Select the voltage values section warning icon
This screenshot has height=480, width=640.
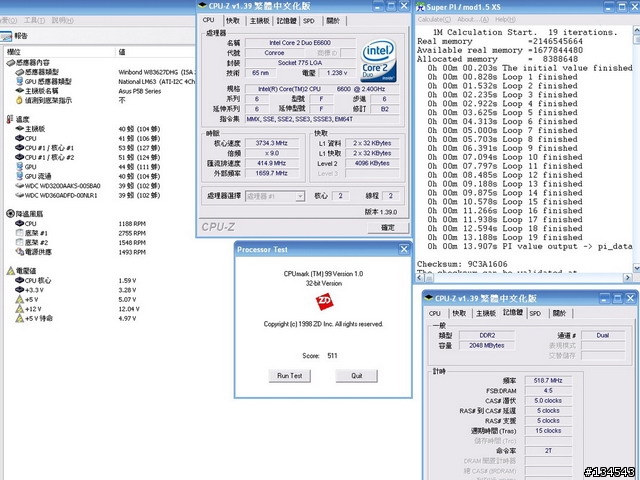(x=11, y=270)
